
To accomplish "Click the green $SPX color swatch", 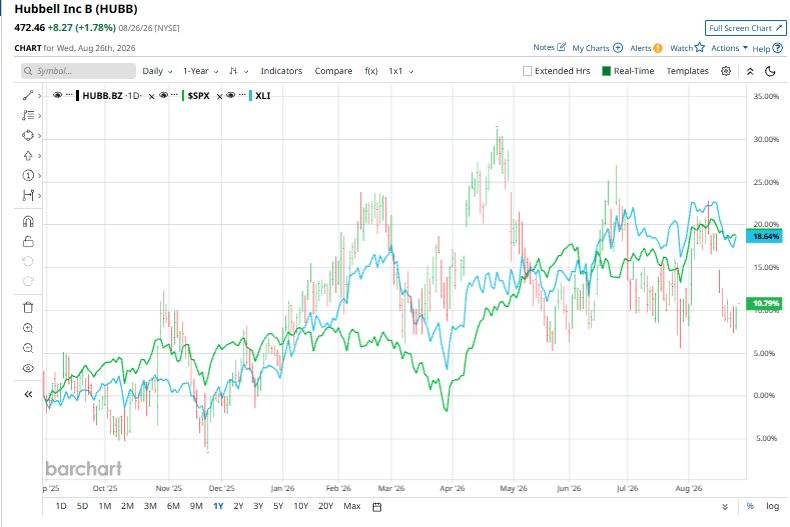I will 183,96.
